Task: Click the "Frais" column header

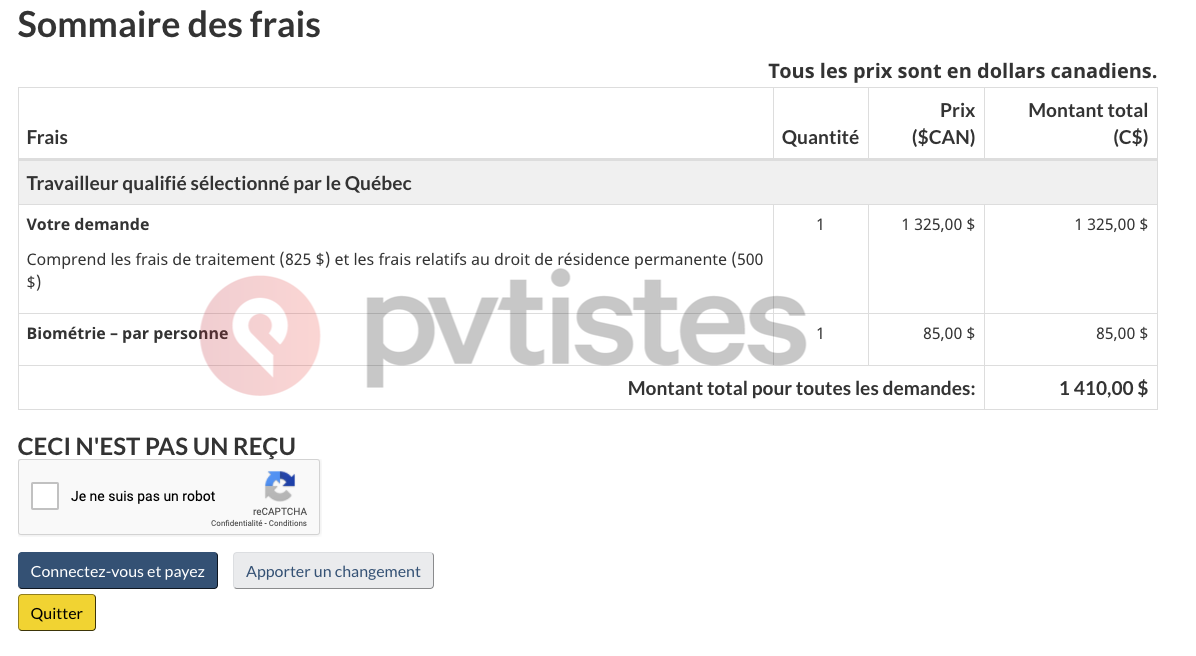Action: click(47, 137)
